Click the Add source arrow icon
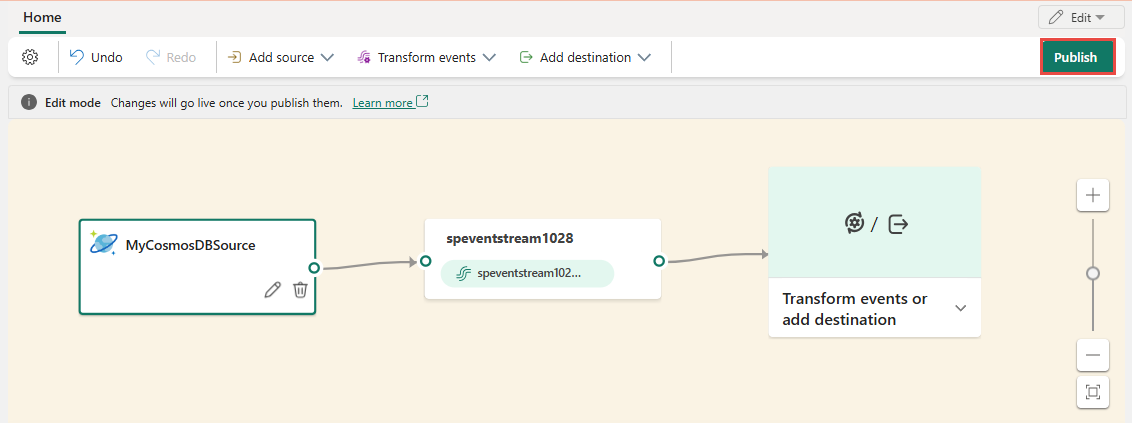This screenshot has width=1132, height=423. [x=234, y=57]
